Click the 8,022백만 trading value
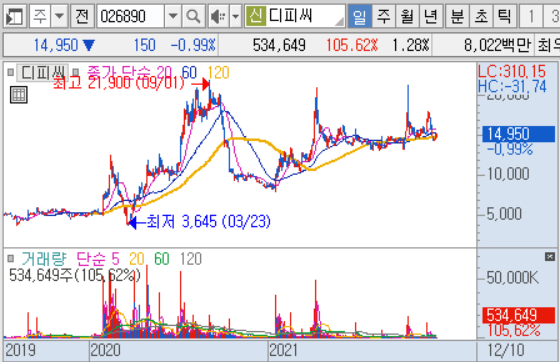 (x=497, y=45)
